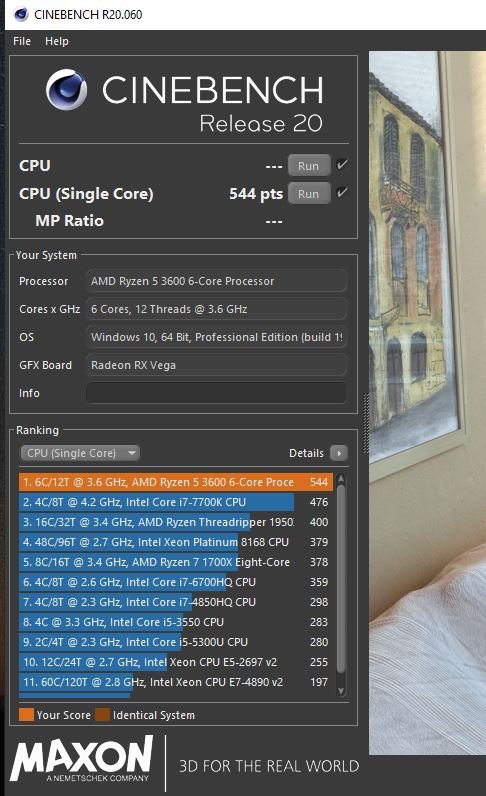
Task: Click the ranking list scroll up arrow
Action: (x=341, y=478)
